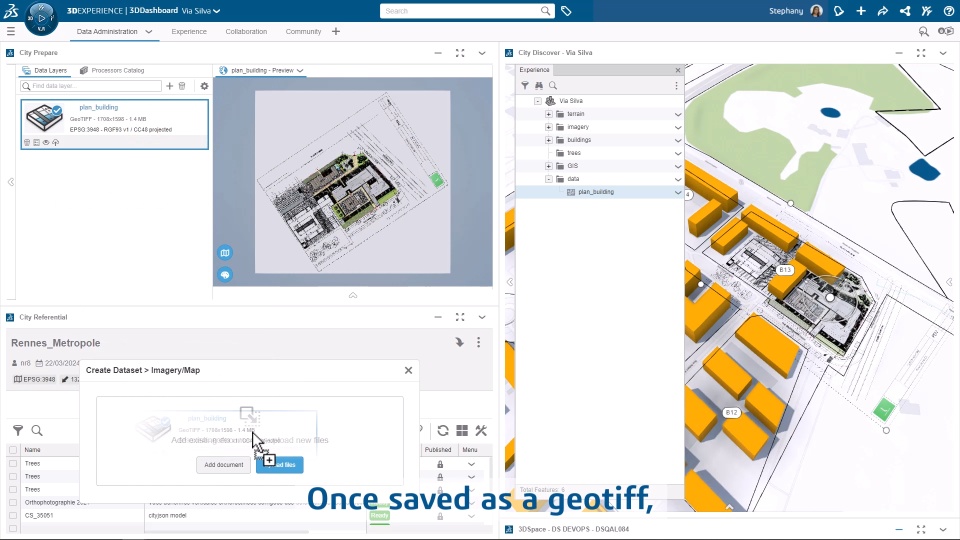Add a new dashboard tab with plus
The image size is (960, 540).
click(x=336, y=31)
